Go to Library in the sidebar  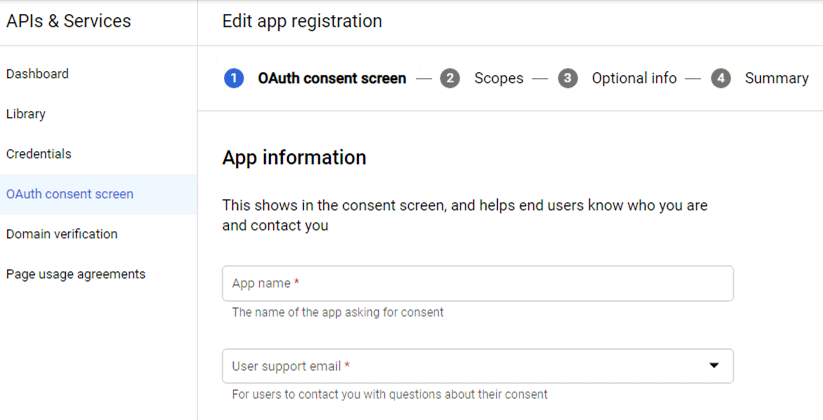tap(26, 114)
